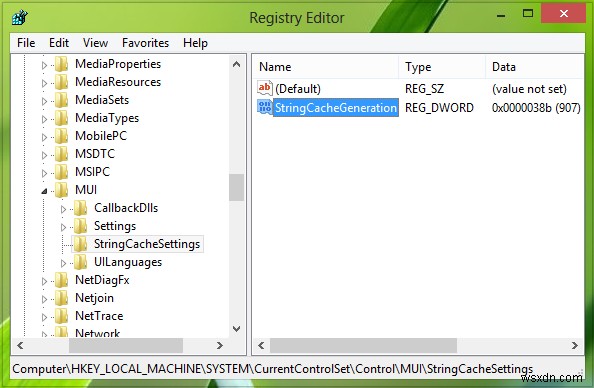Click the MUI folder icon

coord(61,190)
